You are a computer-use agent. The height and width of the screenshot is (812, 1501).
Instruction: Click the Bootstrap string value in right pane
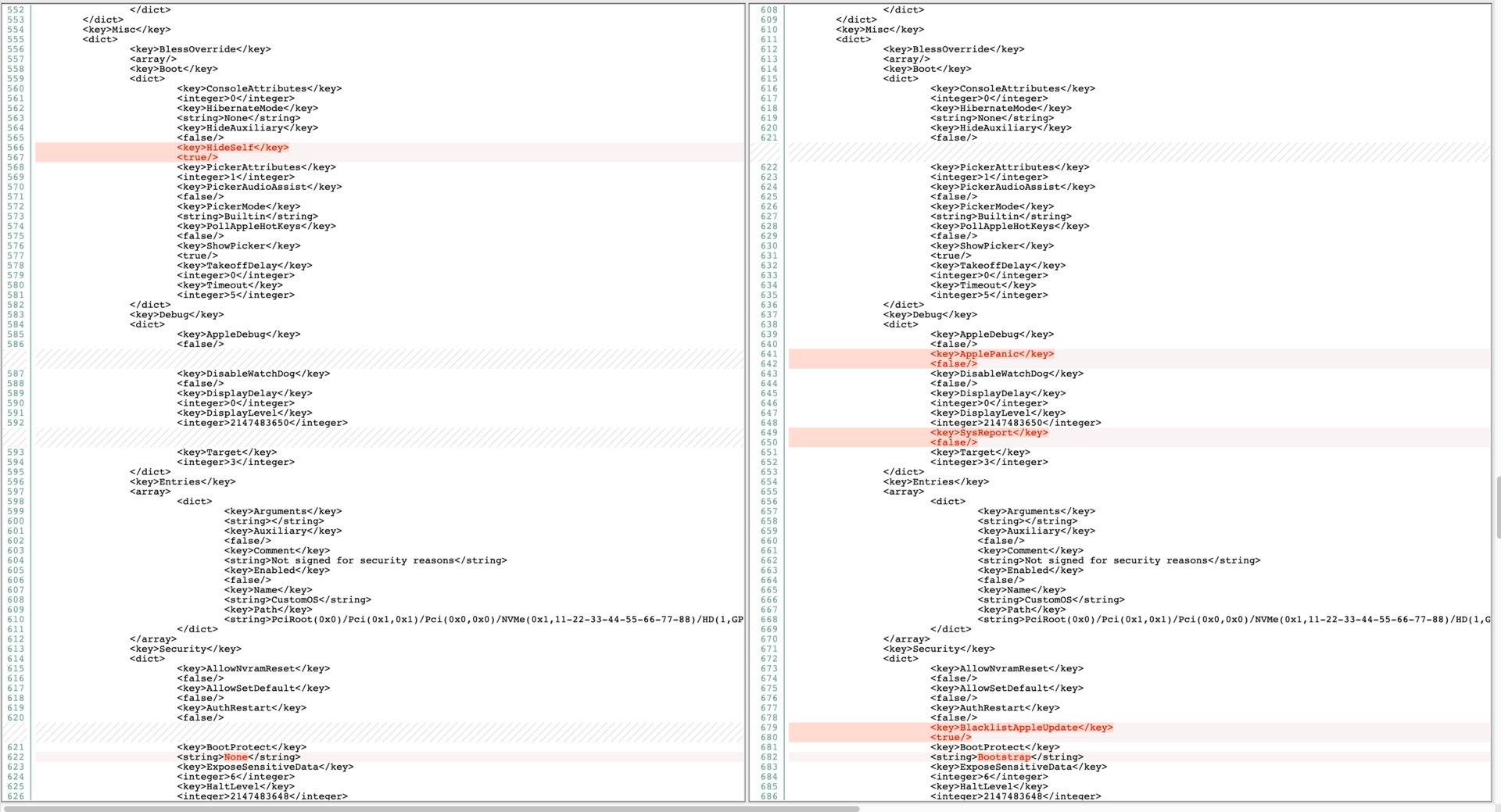pos(1004,757)
